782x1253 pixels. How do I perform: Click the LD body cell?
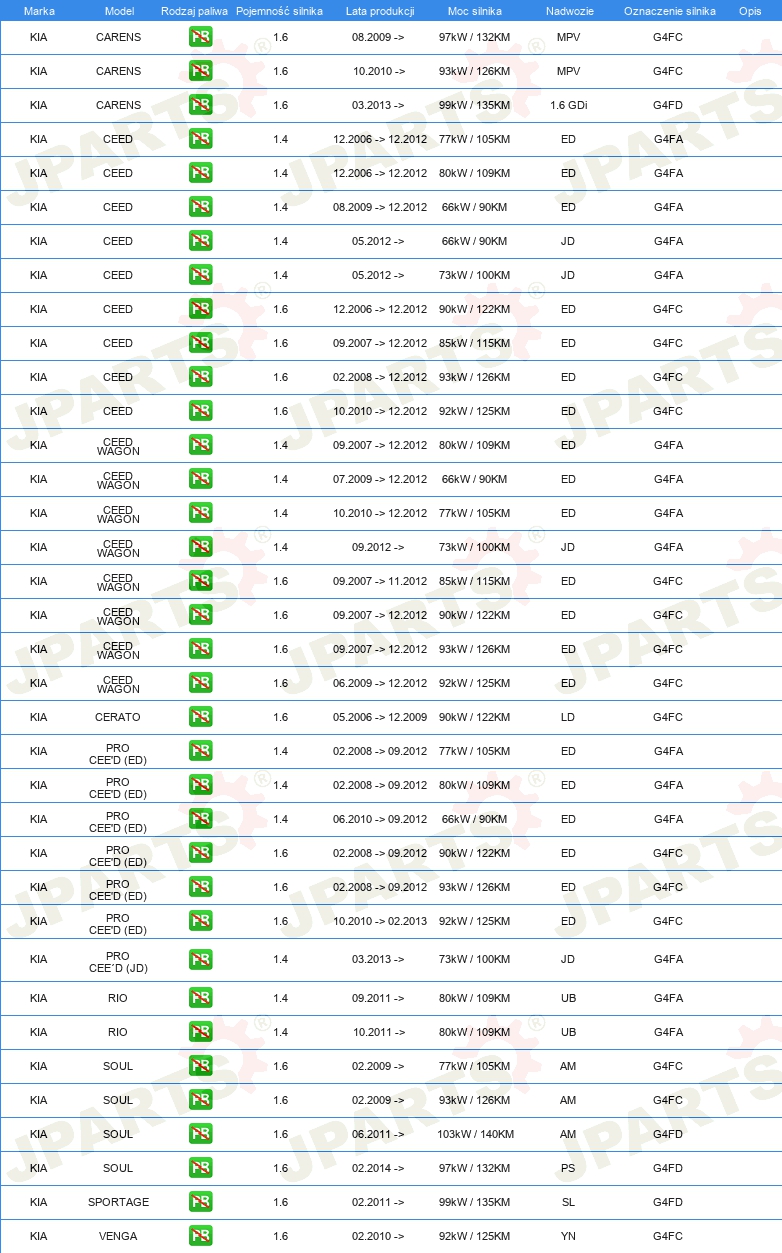568,717
